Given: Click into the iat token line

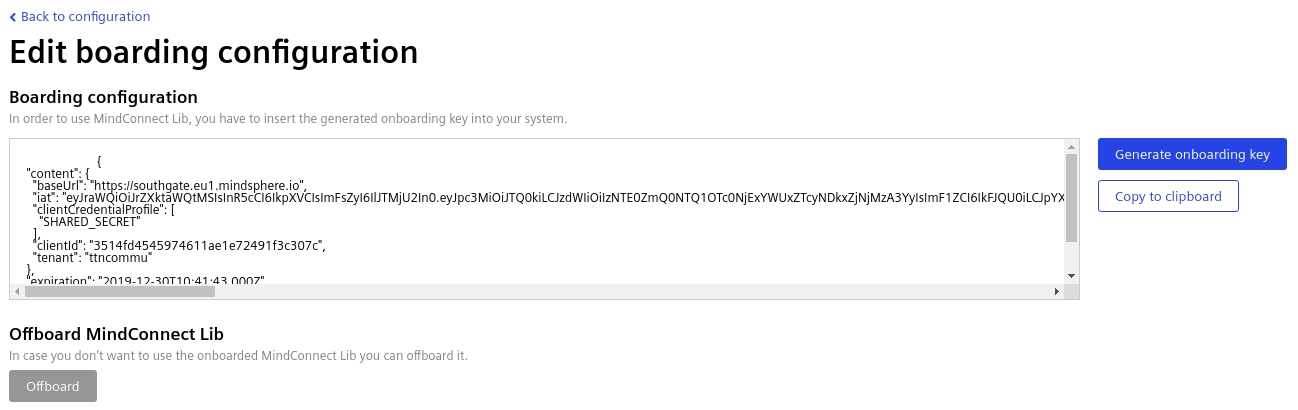Looking at the screenshot, I should tap(500, 198).
